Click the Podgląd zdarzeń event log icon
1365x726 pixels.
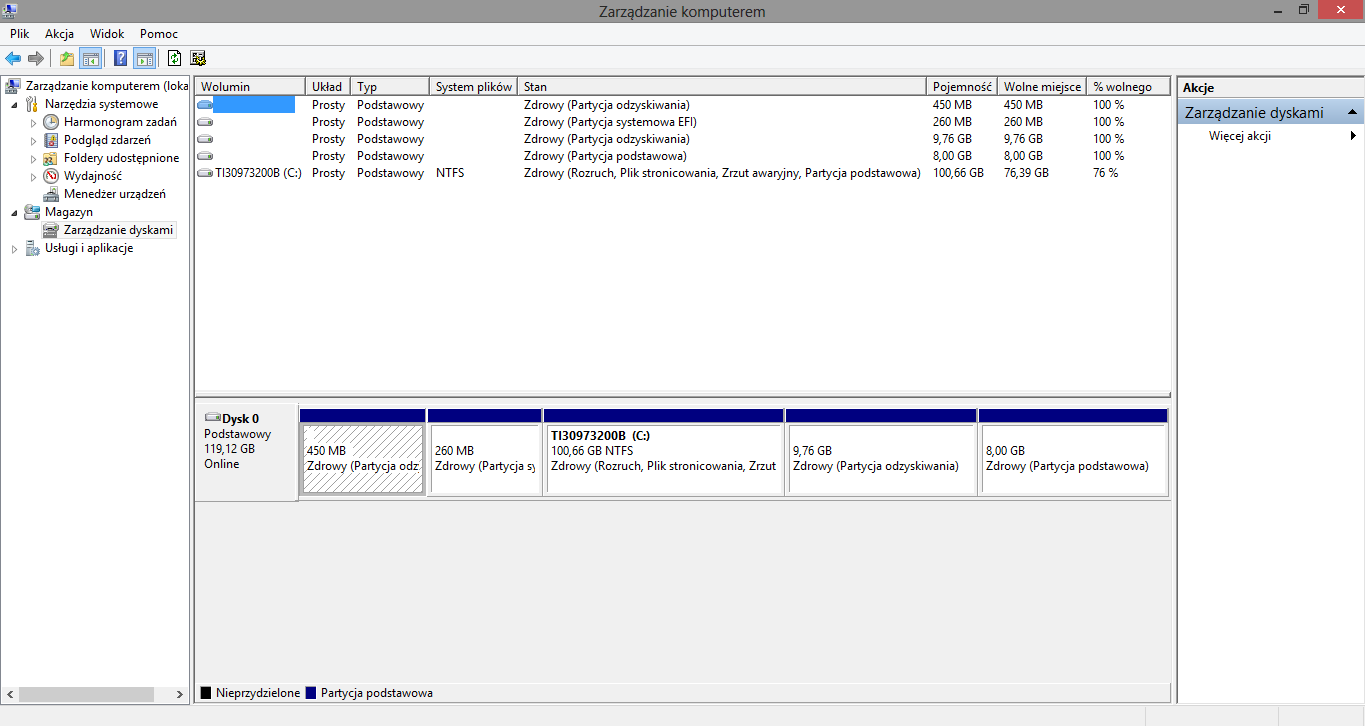pos(51,140)
